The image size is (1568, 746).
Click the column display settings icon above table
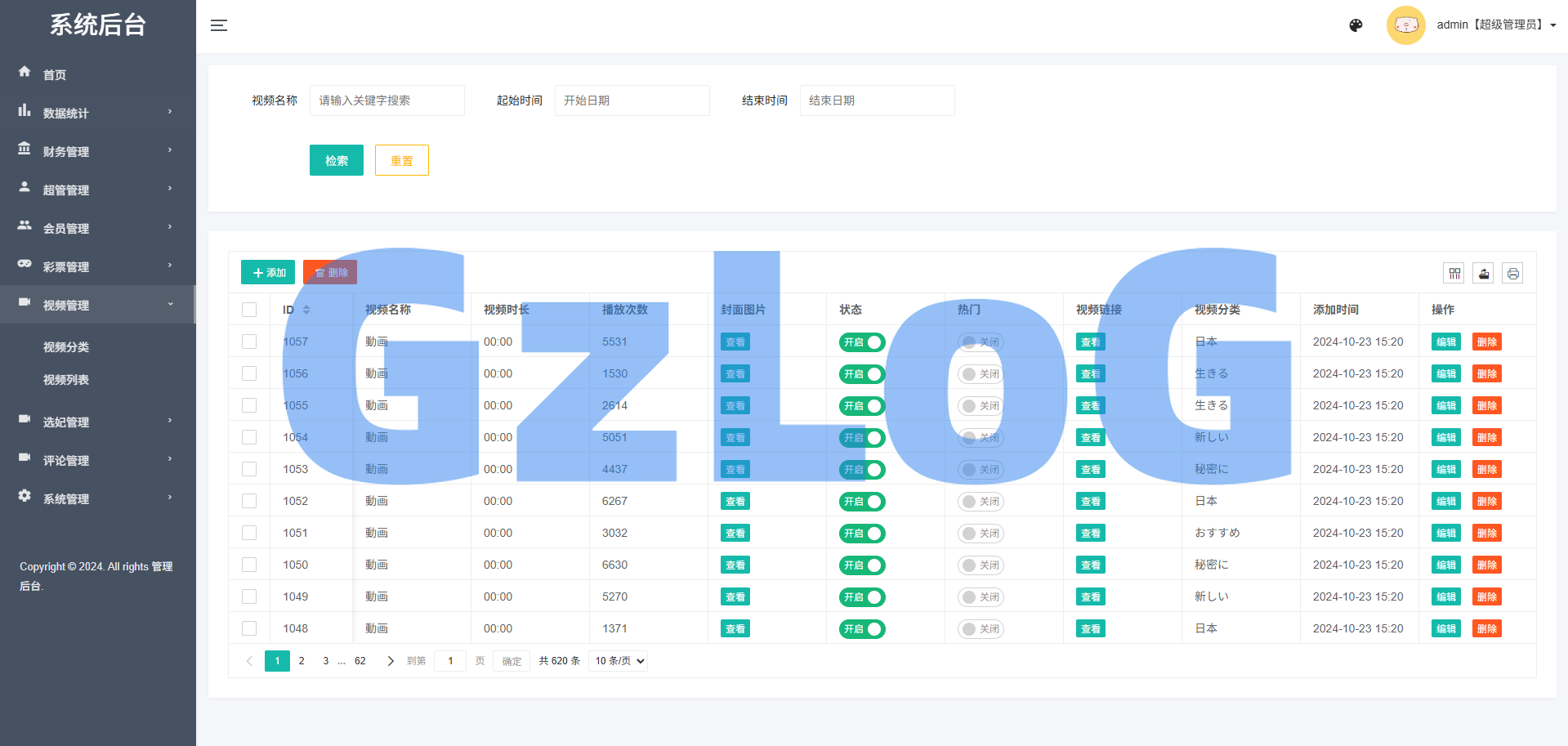click(1454, 273)
